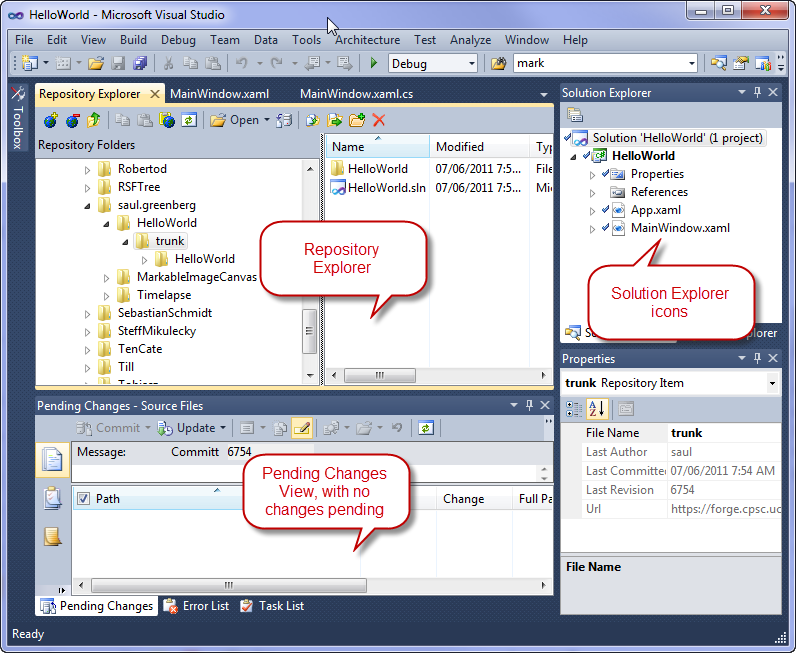This screenshot has width=796, height=653.
Task: Select the trunk folder in tree
Action: (x=160, y=241)
